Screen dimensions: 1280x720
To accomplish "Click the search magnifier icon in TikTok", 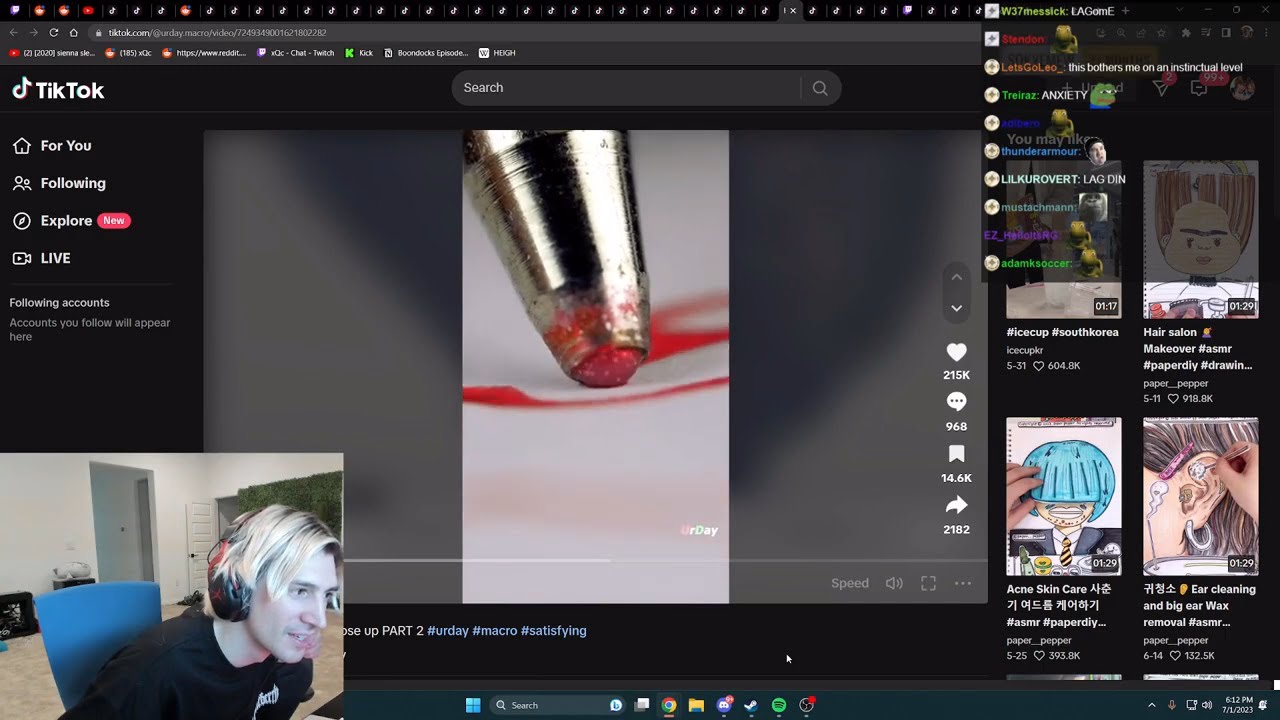I will click(820, 88).
